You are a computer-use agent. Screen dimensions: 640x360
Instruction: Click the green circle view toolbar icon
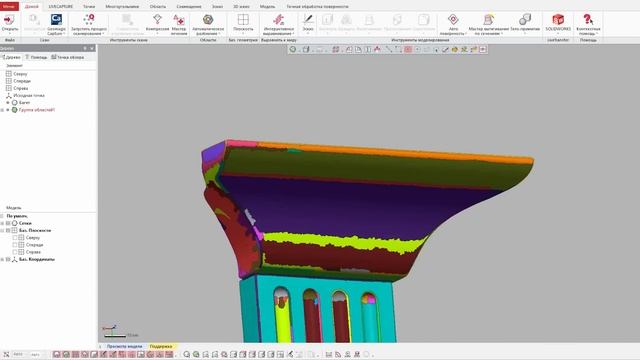(x=293, y=49)
